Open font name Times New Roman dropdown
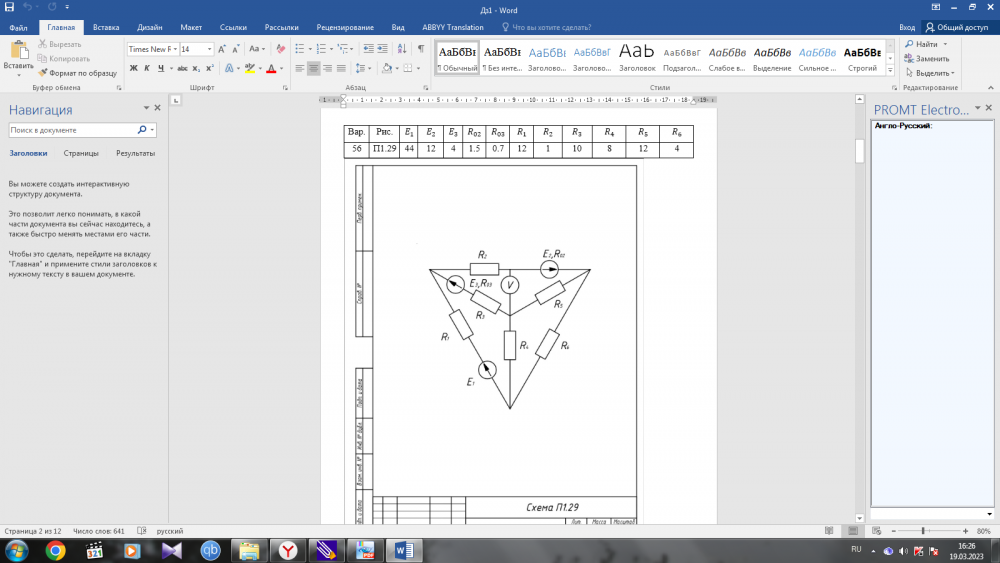Image resolution: width=1000 pixels, height=563 pixels. [175, 49]
